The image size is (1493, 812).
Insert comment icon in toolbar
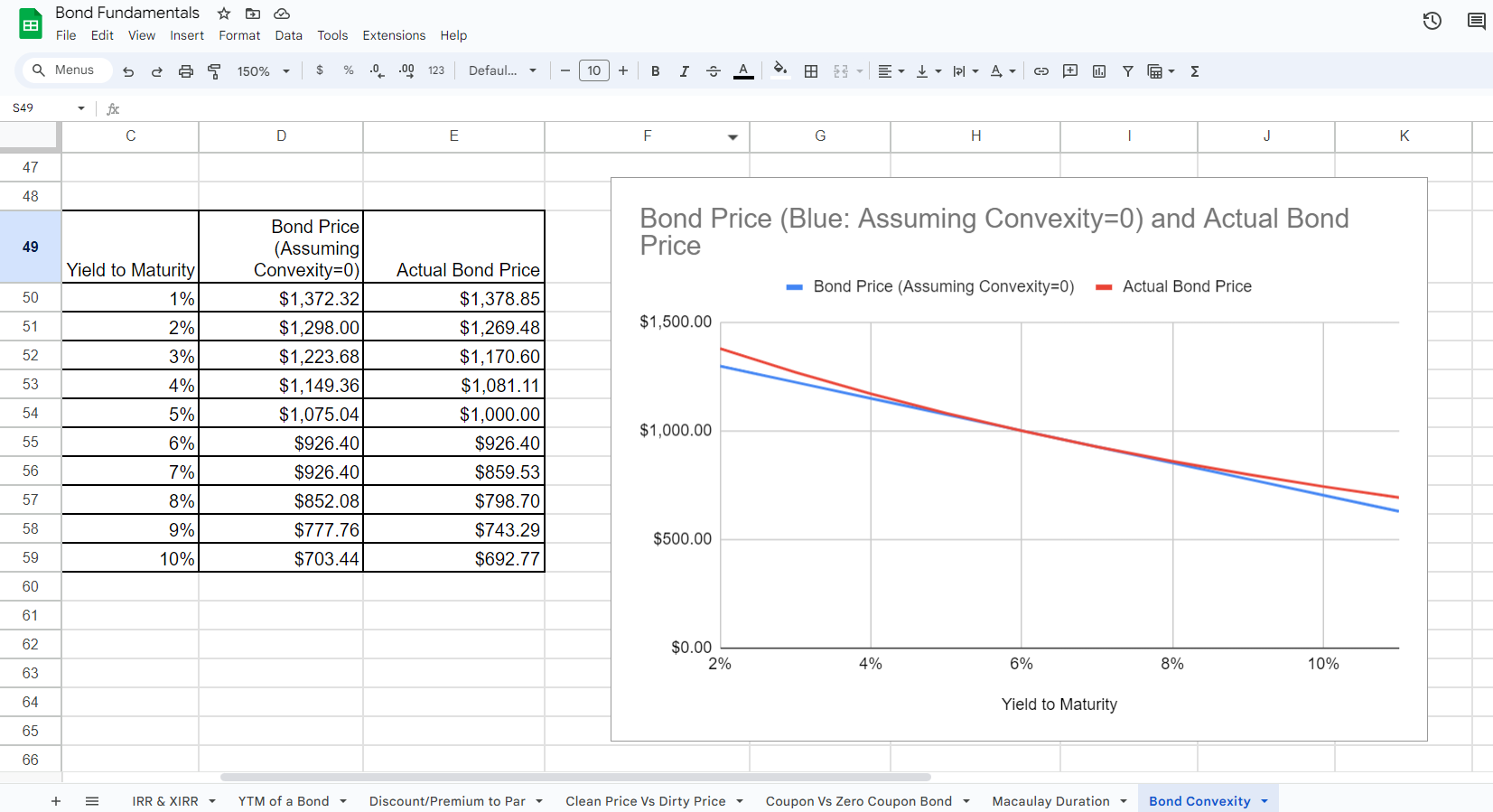point(1070,71)
